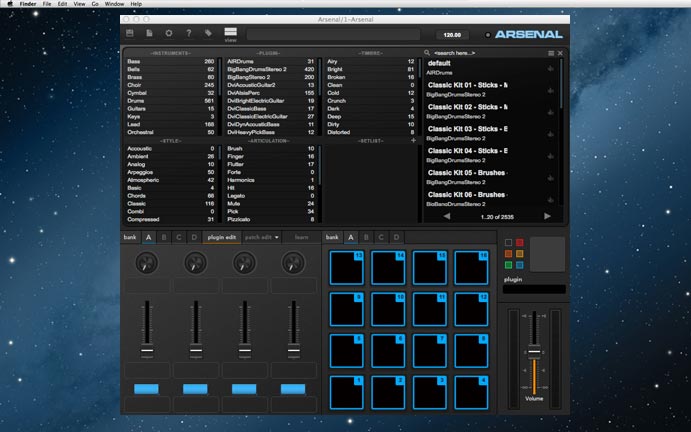This screenshot has width=691, height=432.
Task: Click the magnifier search icon
Action: 427,53
